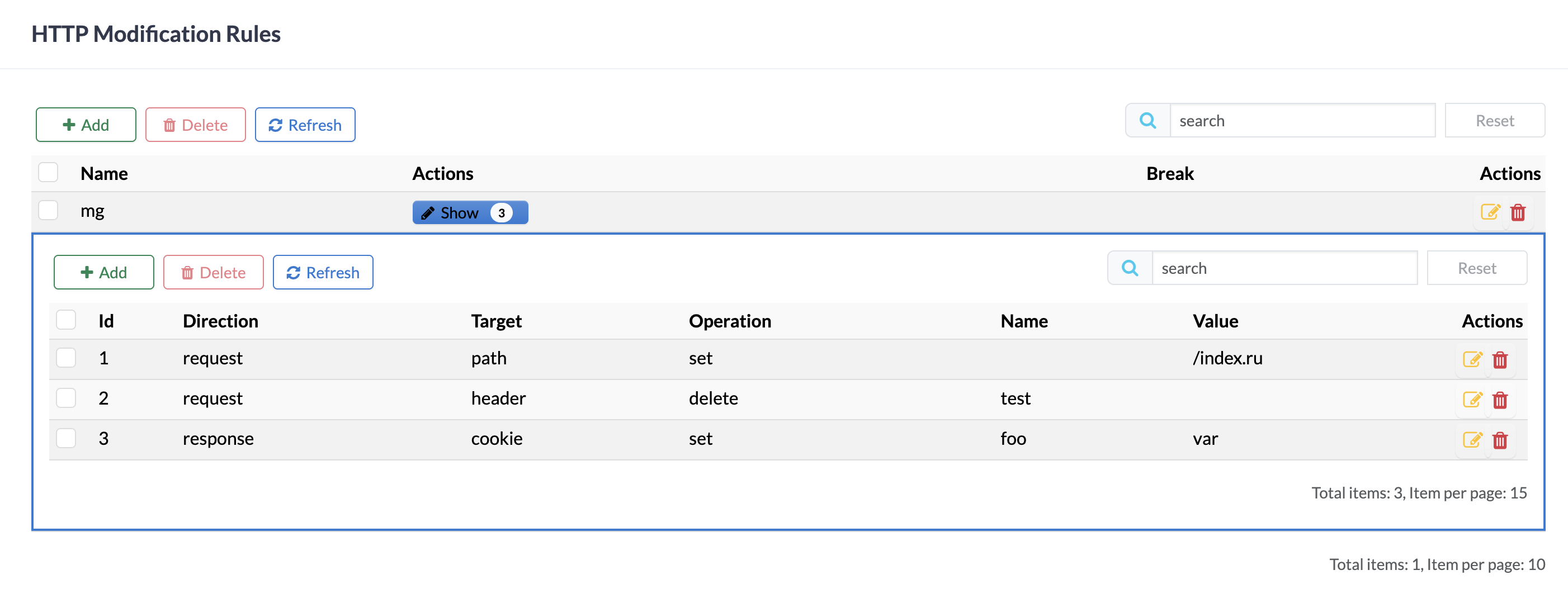The height and width of the screenshot is (608, 1568).
Task: Click Refresh above the rules table
Action: pyautogui.click(x=305, y=124)
